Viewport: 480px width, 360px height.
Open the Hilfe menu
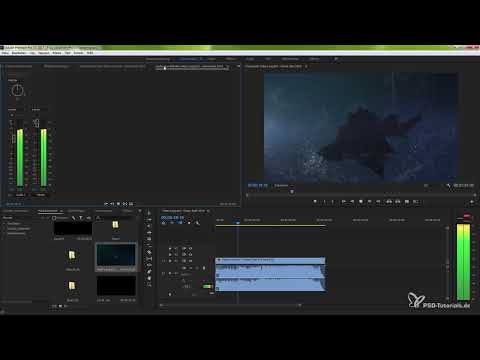pyautogui.click(x=90, y=53)
